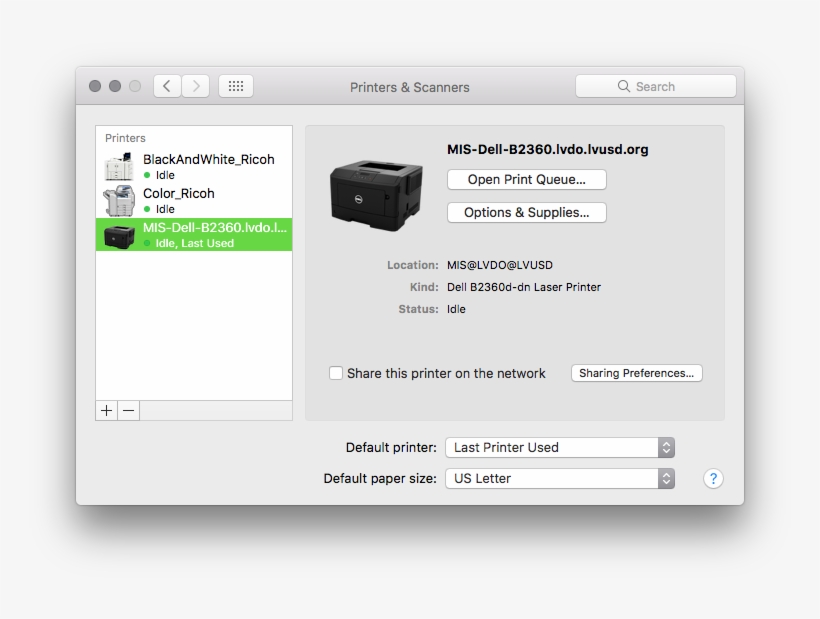Image resolution: width=820 pixels, height=619 pixels.
Task: Remove printer with the minus button
Action: [x=129, y=411]
